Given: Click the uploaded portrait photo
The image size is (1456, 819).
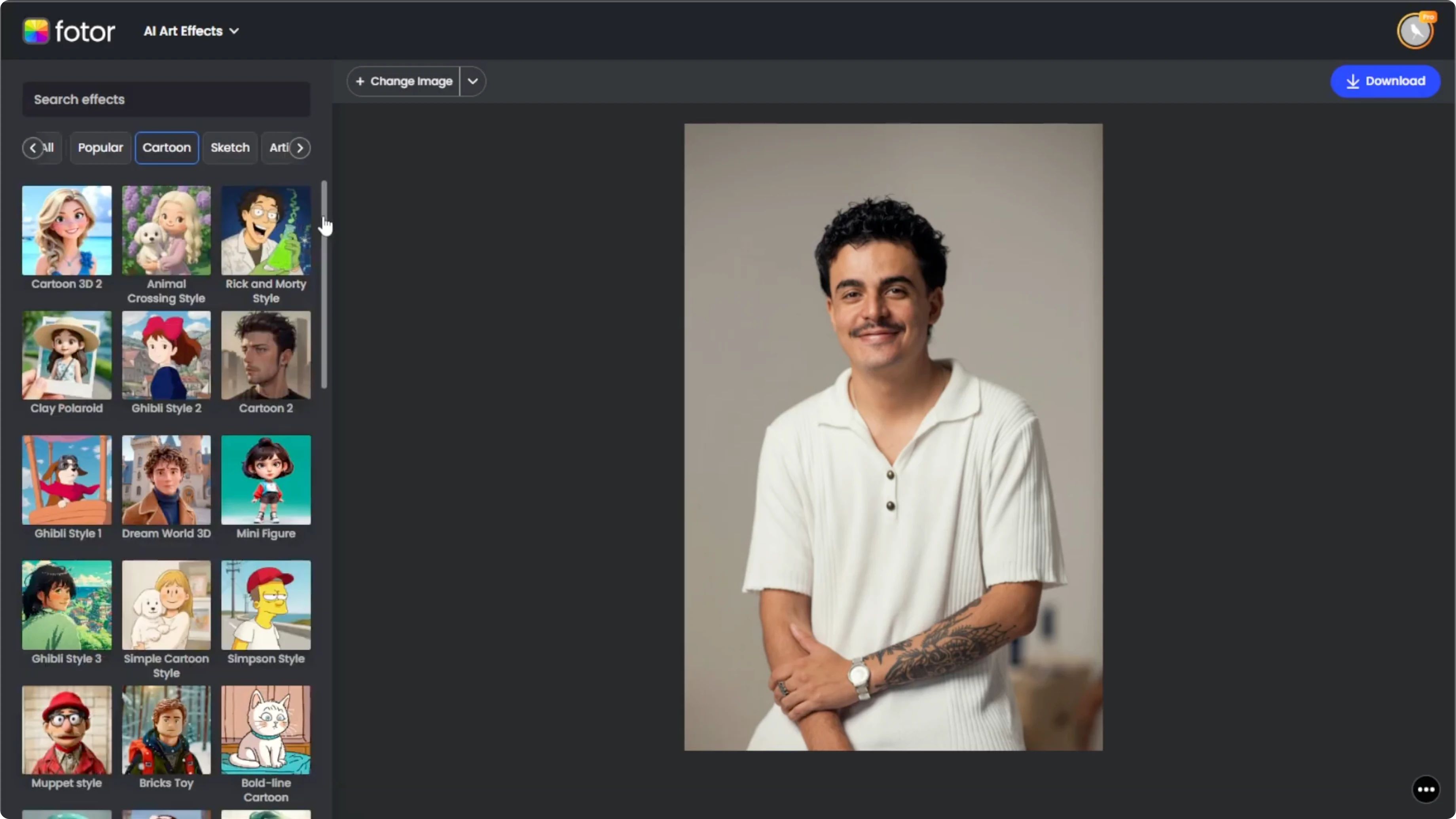Looking at the screenshot, I should (x=893, y=437).
